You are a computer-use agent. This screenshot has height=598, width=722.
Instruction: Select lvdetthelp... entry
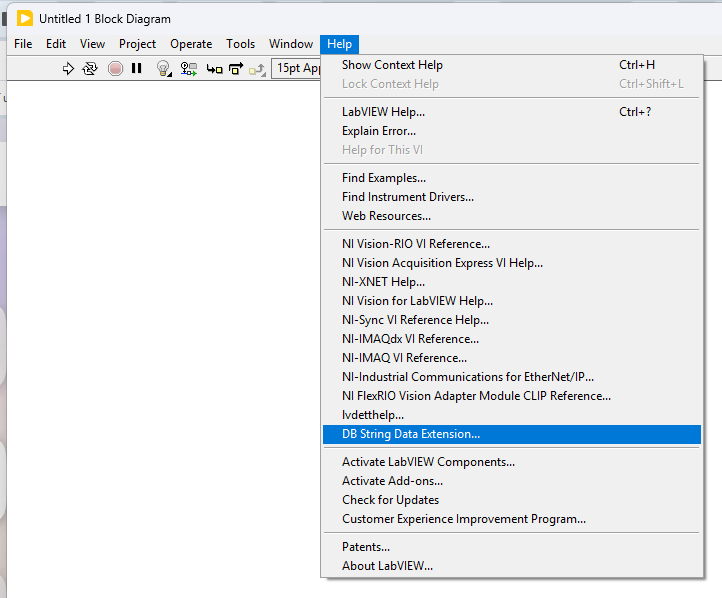coord(512,415)
